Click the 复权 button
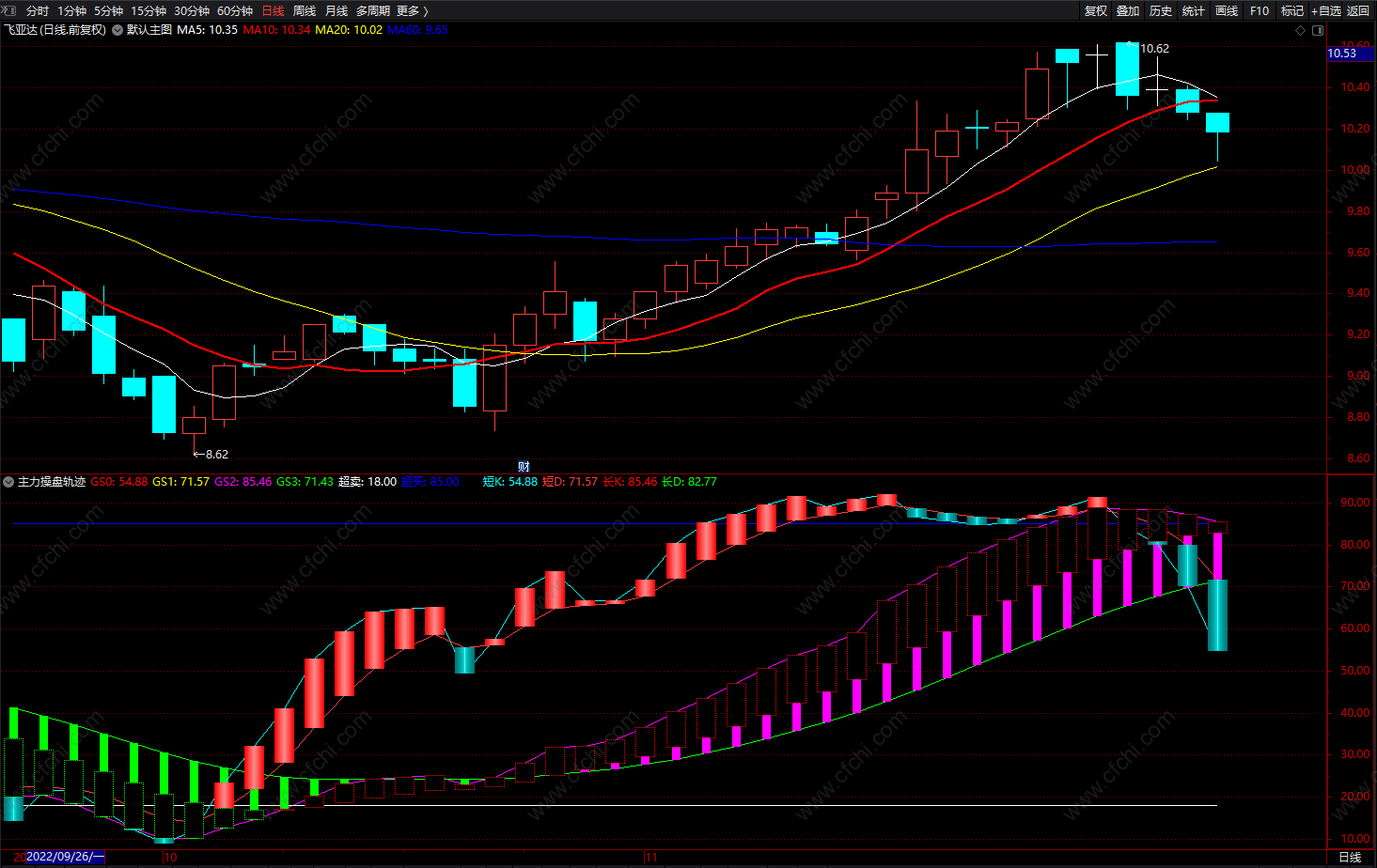The width and height of the screenshot is (1377, 868). (x=1096, y=10)
